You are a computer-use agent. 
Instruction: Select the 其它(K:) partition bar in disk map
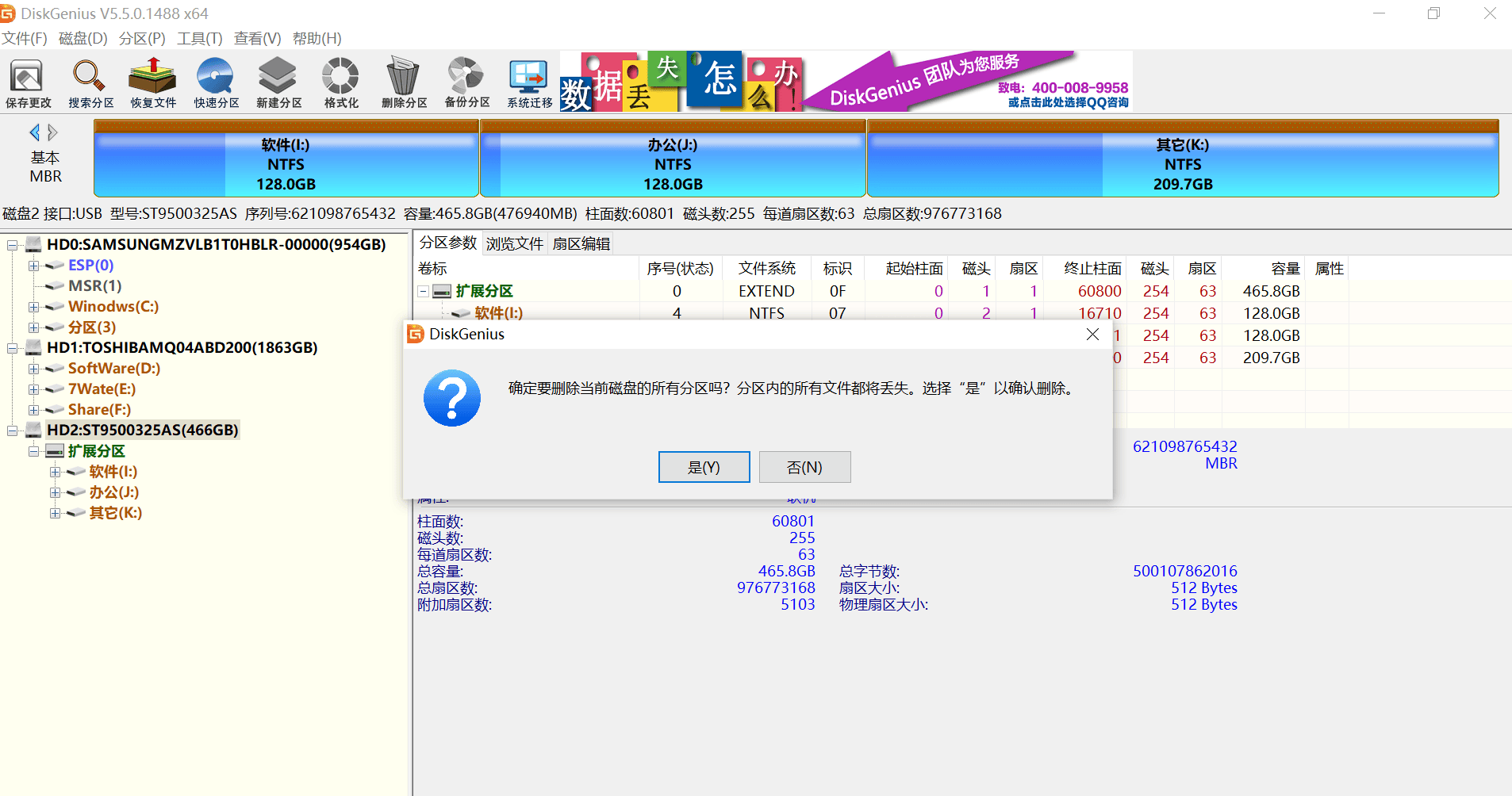pyautogui.click(x=1182, y=164)
